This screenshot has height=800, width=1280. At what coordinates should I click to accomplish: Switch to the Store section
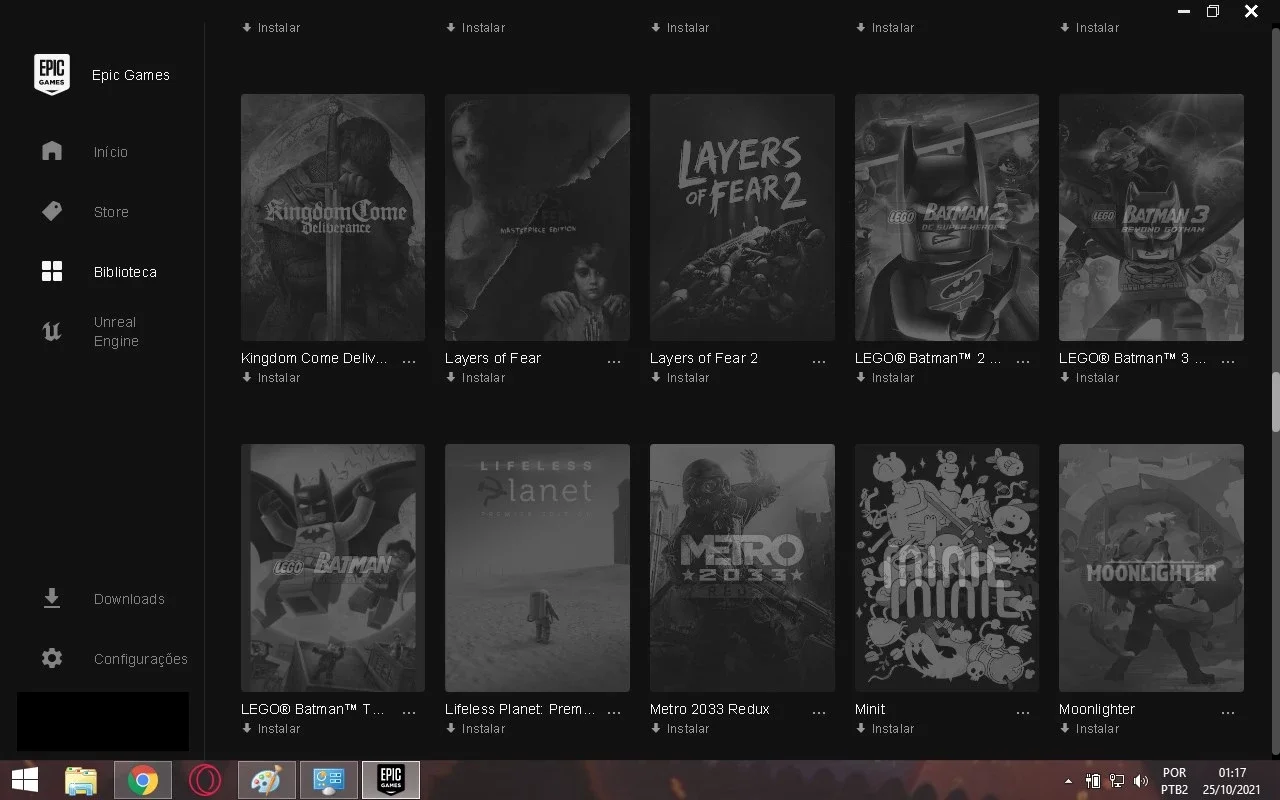point(111,212)
